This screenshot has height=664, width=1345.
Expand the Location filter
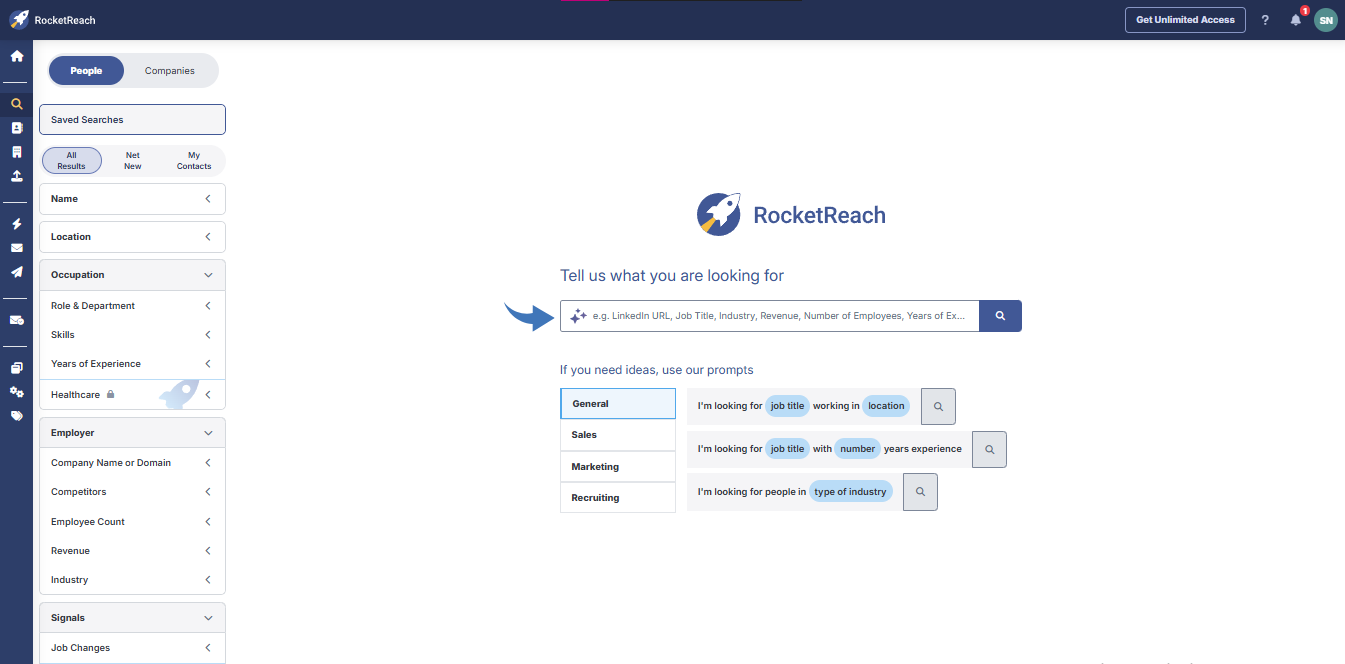pos(132,237)
